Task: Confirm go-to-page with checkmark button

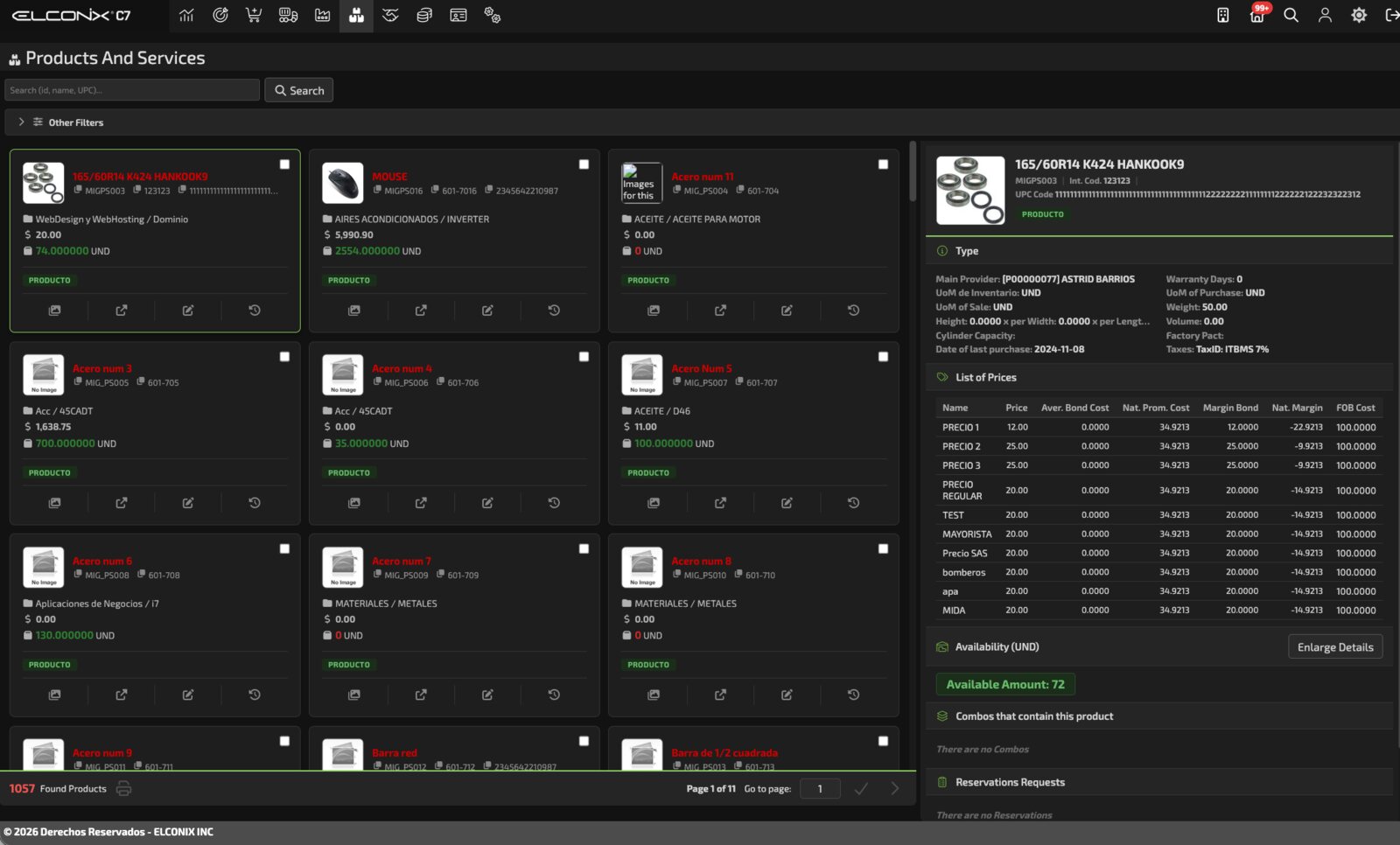Action: click(861, 789)
